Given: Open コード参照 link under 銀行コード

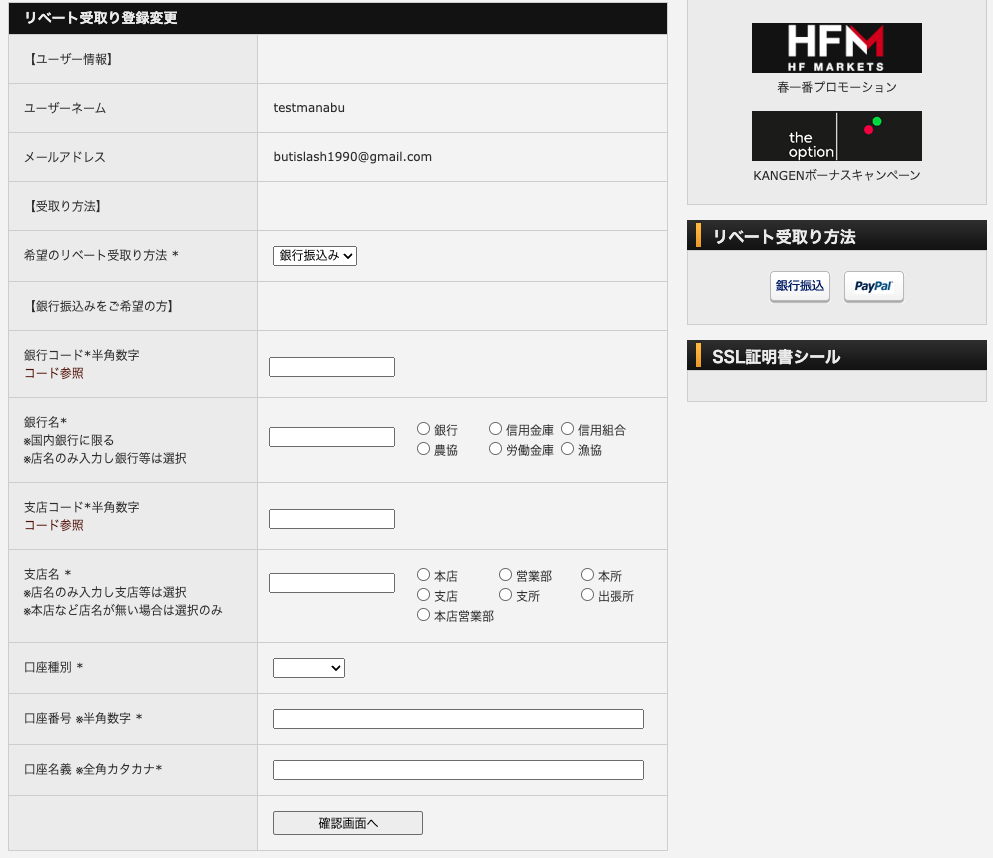Looking at the screenshot, I should pos(54,373).
